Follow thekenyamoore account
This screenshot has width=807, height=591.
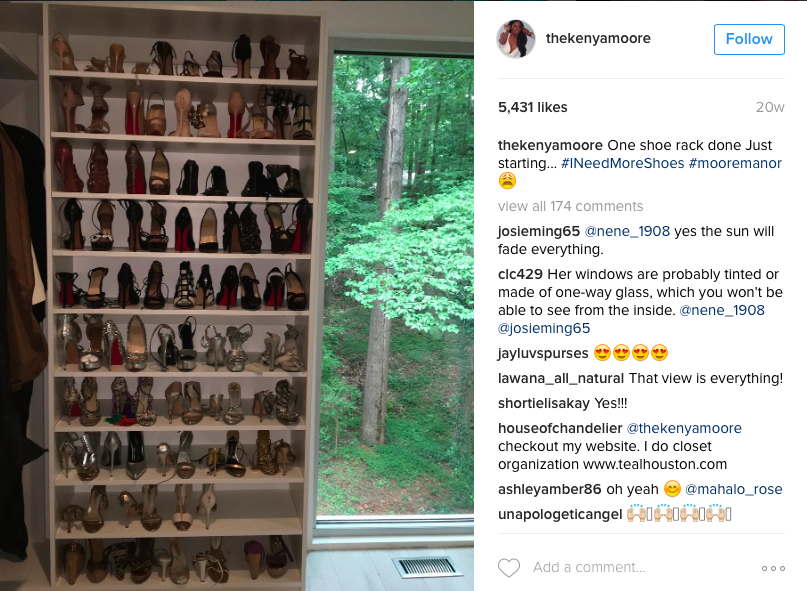pyautogui.click(x=749, y=39)
